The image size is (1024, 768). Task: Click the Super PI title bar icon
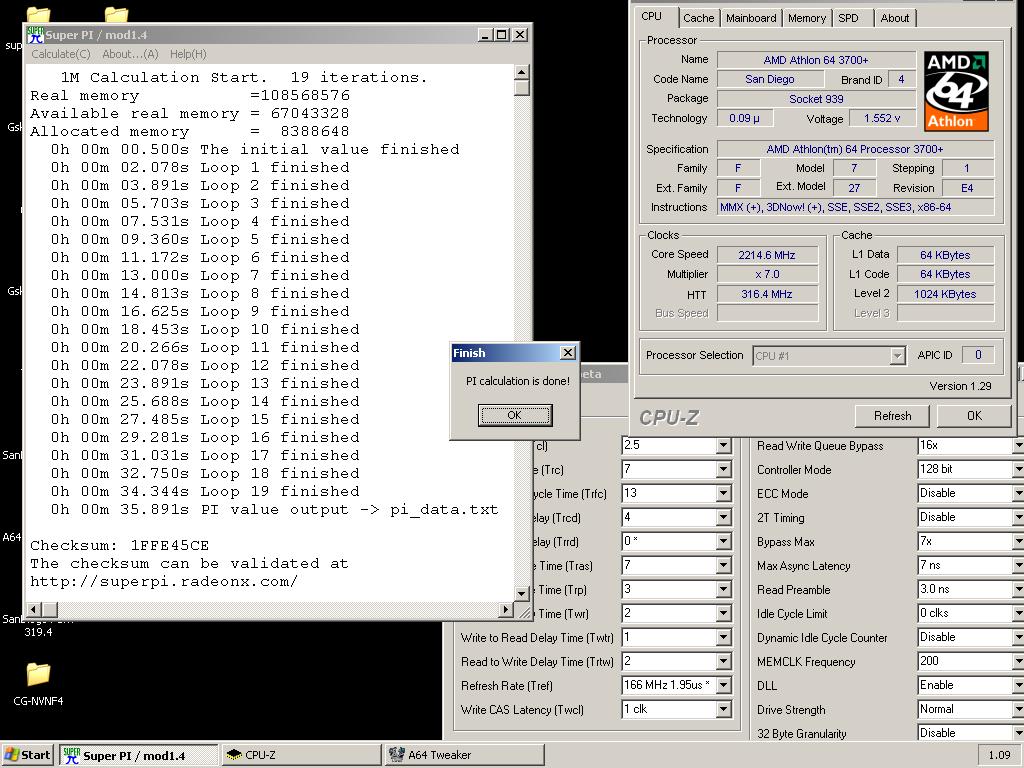point(35,35)
